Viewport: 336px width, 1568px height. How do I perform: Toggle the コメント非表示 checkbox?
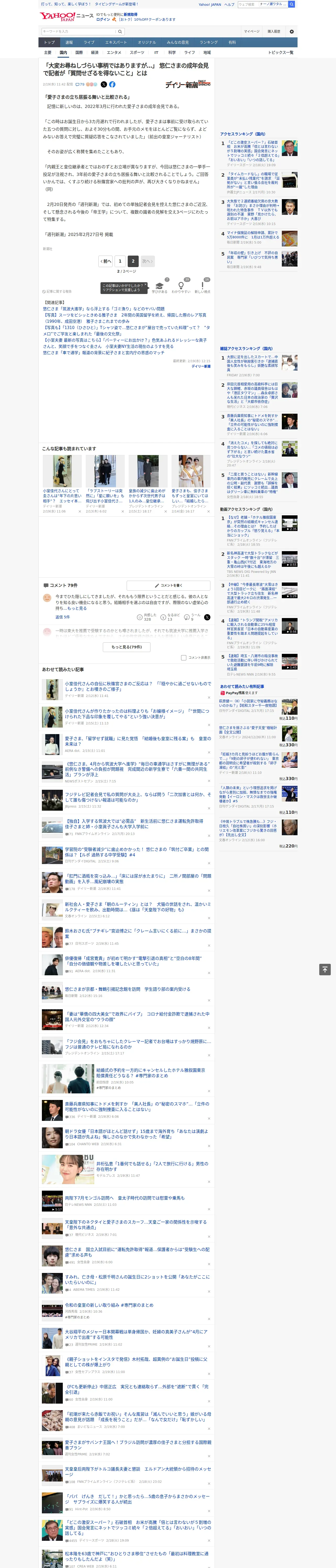[183, 658]
